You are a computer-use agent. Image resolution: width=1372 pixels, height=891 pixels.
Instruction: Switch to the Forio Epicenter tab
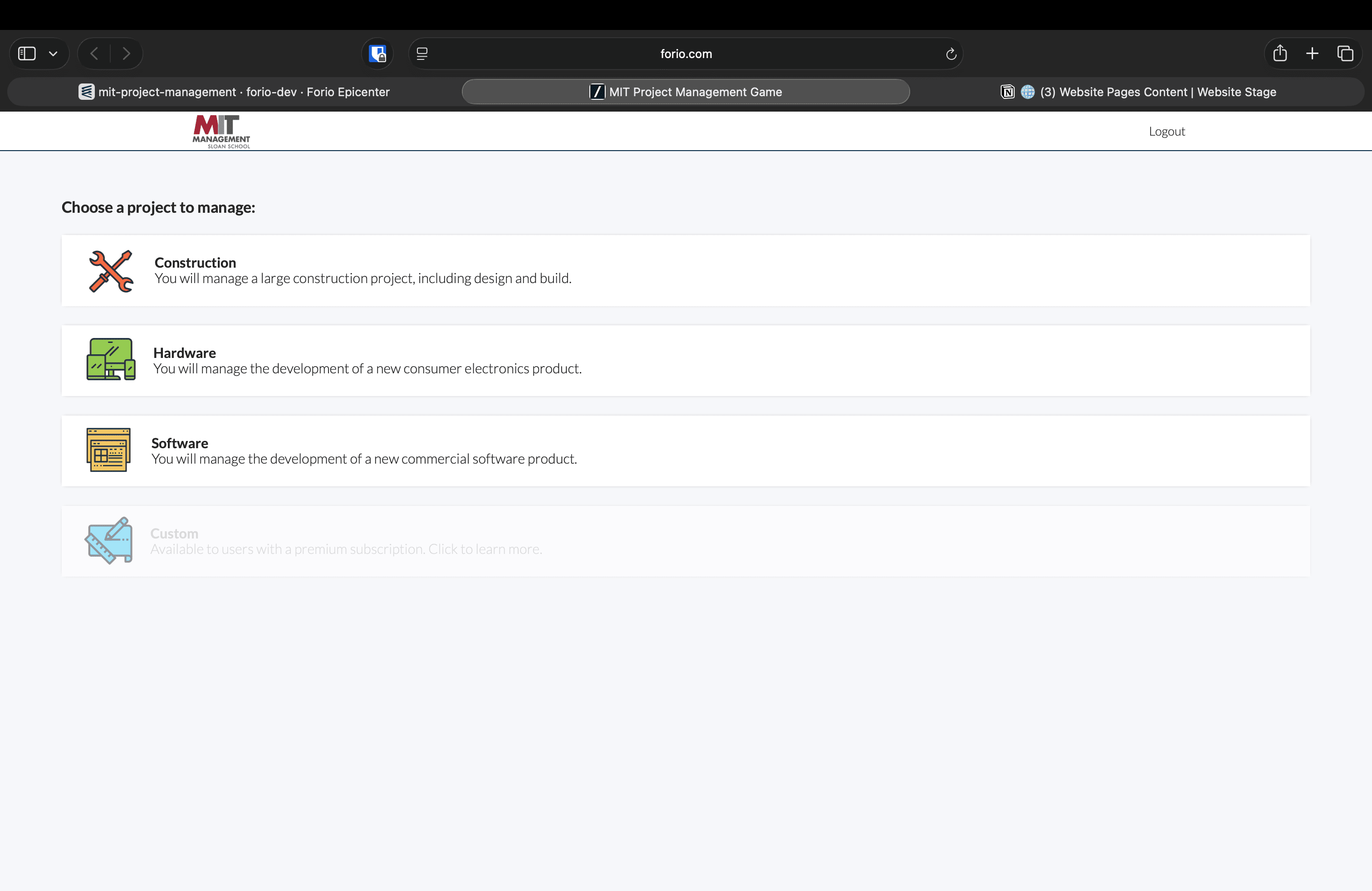(x=234, y=92)
